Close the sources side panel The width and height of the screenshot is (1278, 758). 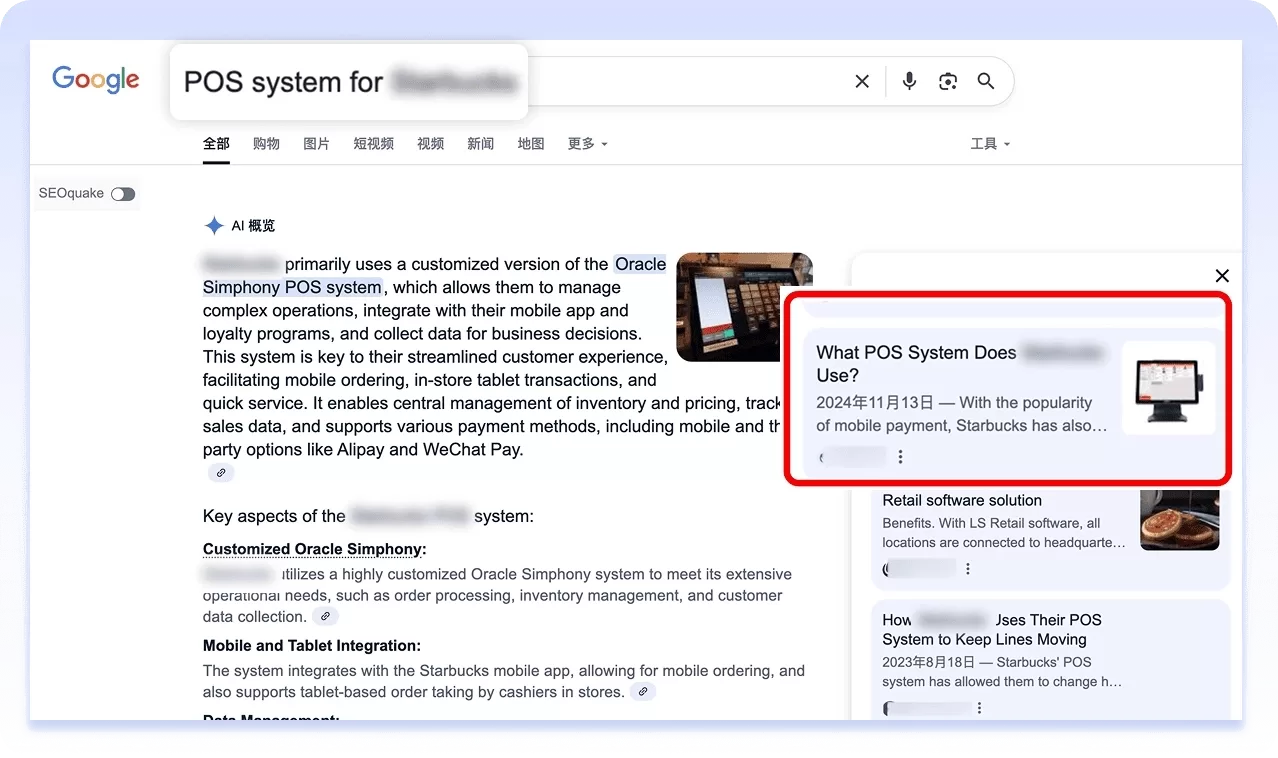1221,276
